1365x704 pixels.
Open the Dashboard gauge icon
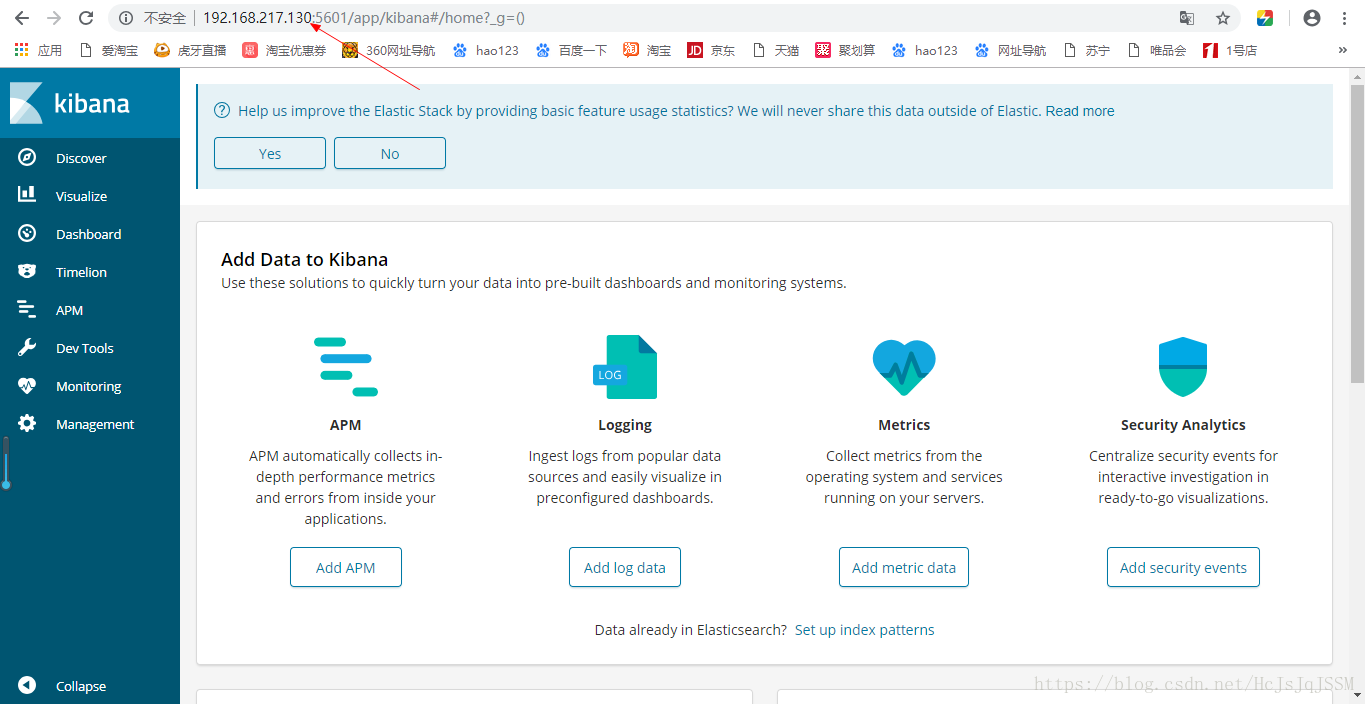(x=27, y=234)
